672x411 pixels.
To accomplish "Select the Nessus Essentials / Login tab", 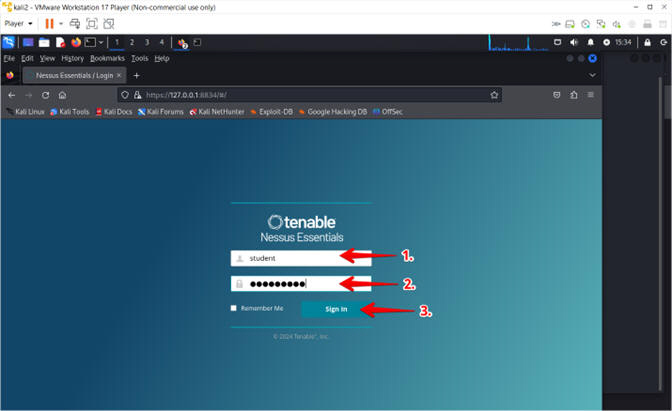I will pos(74,75).
